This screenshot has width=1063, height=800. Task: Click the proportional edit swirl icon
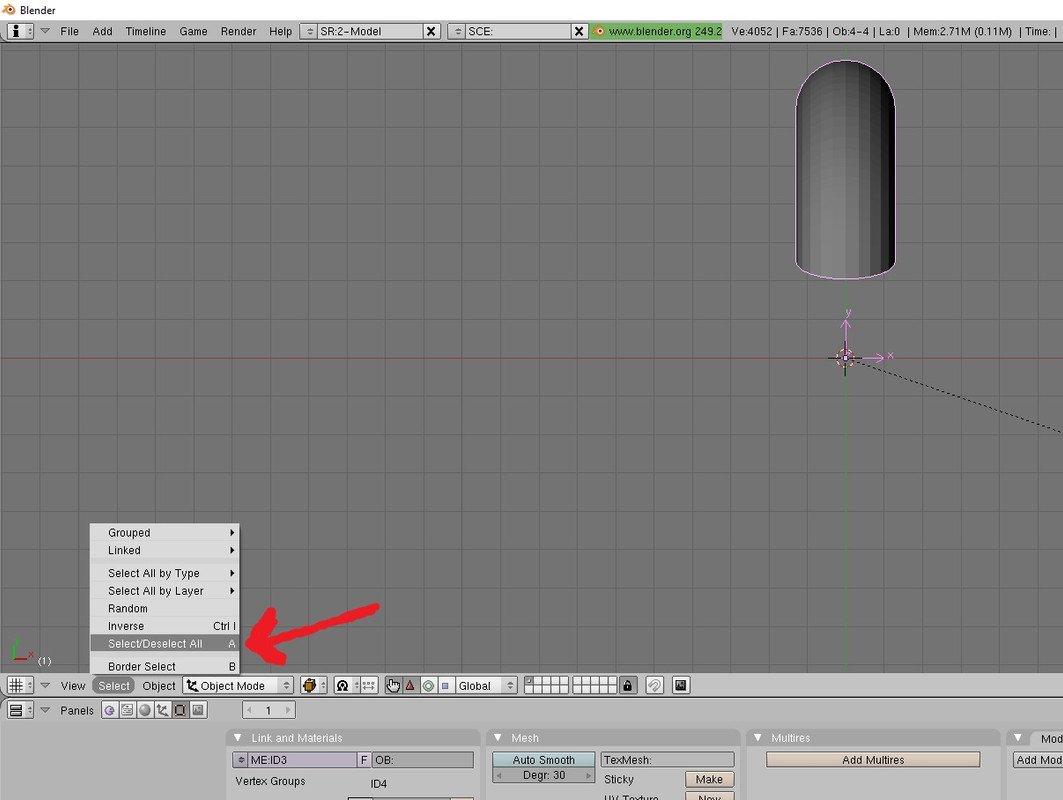coord(654,685)
